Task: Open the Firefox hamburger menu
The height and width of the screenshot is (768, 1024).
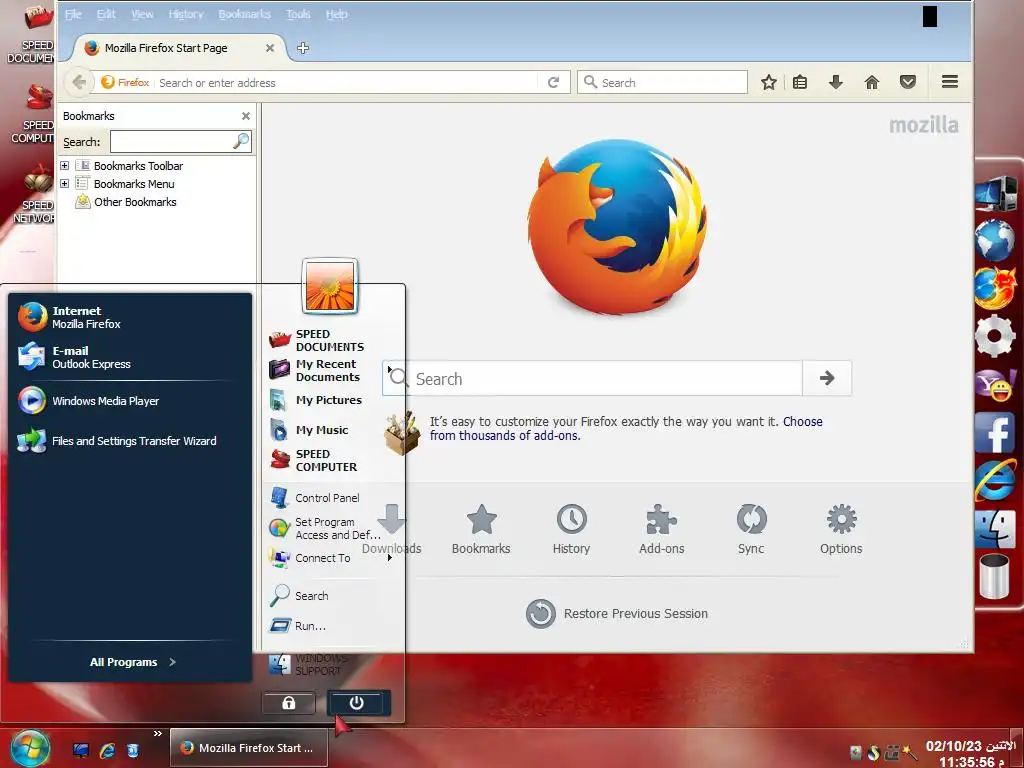Action: [950, 82]
